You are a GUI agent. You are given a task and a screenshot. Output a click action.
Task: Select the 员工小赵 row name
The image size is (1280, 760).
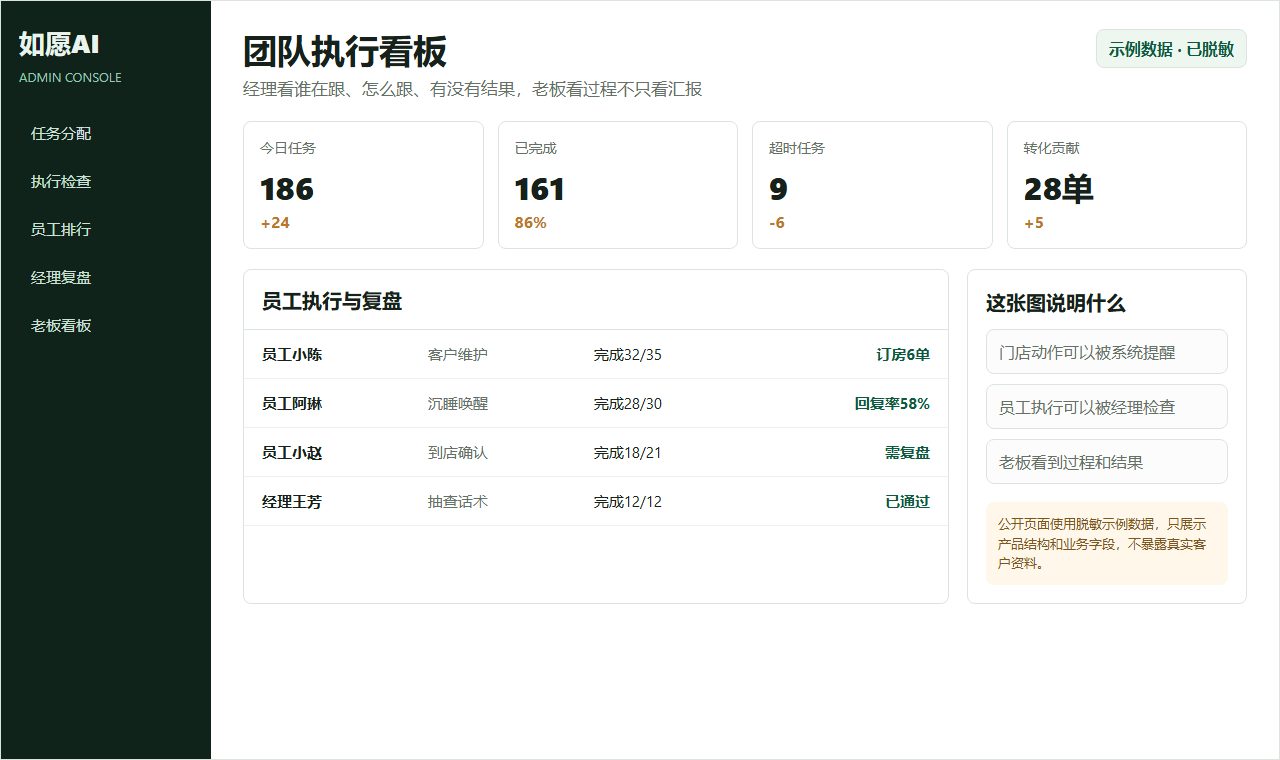(x=292, y=453)
